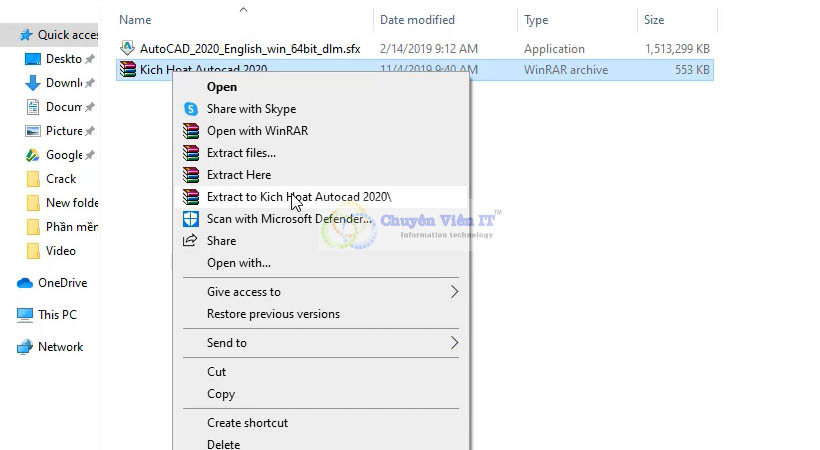Expand the Give access to submenu arrow

tap(455, 292)
